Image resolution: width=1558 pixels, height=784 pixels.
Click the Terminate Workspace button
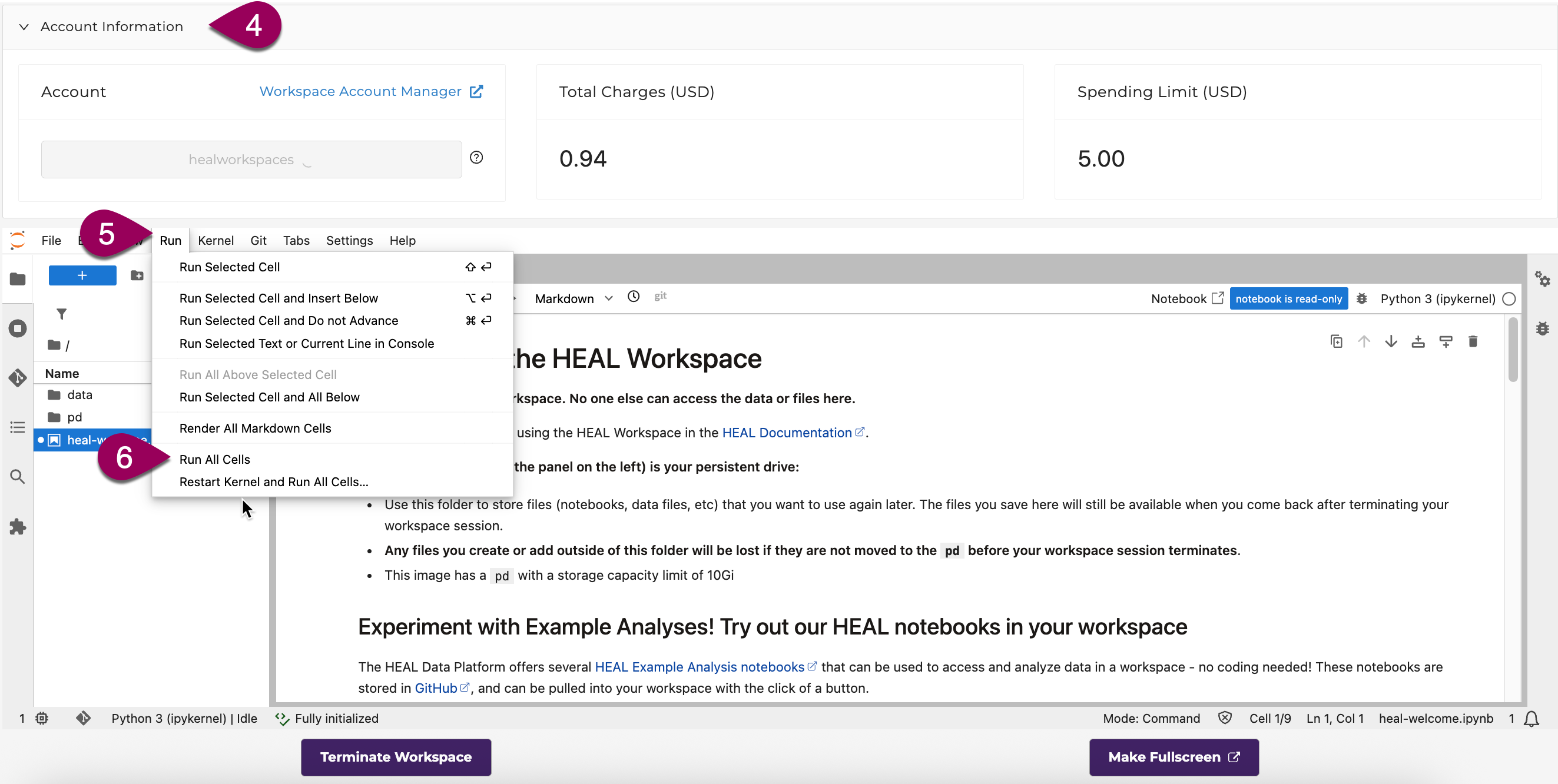click(x=396, y=757)
